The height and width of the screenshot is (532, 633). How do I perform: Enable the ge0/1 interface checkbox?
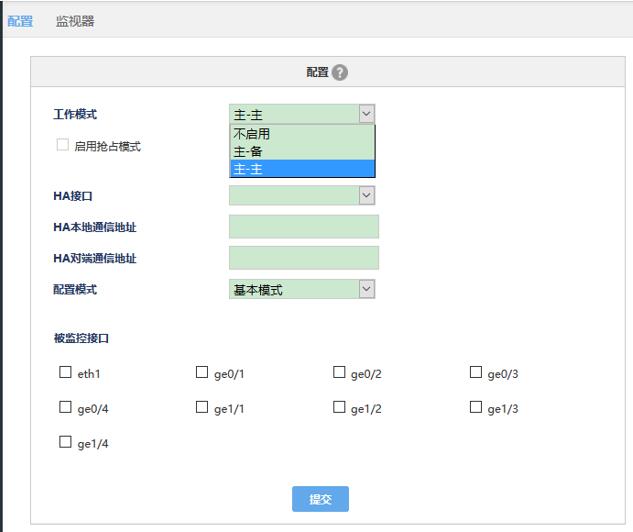pos(202,373)
